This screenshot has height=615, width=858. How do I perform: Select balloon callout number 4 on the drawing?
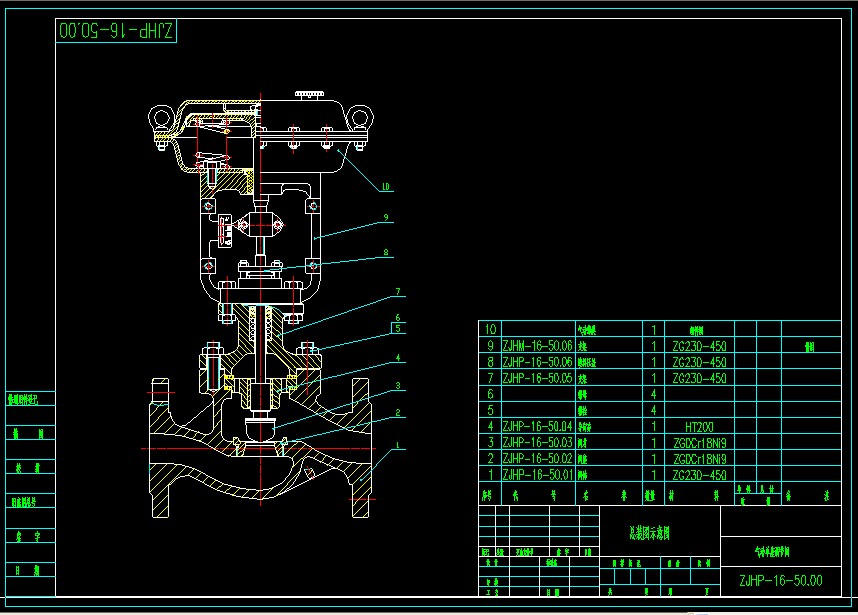tap(397, 357)
